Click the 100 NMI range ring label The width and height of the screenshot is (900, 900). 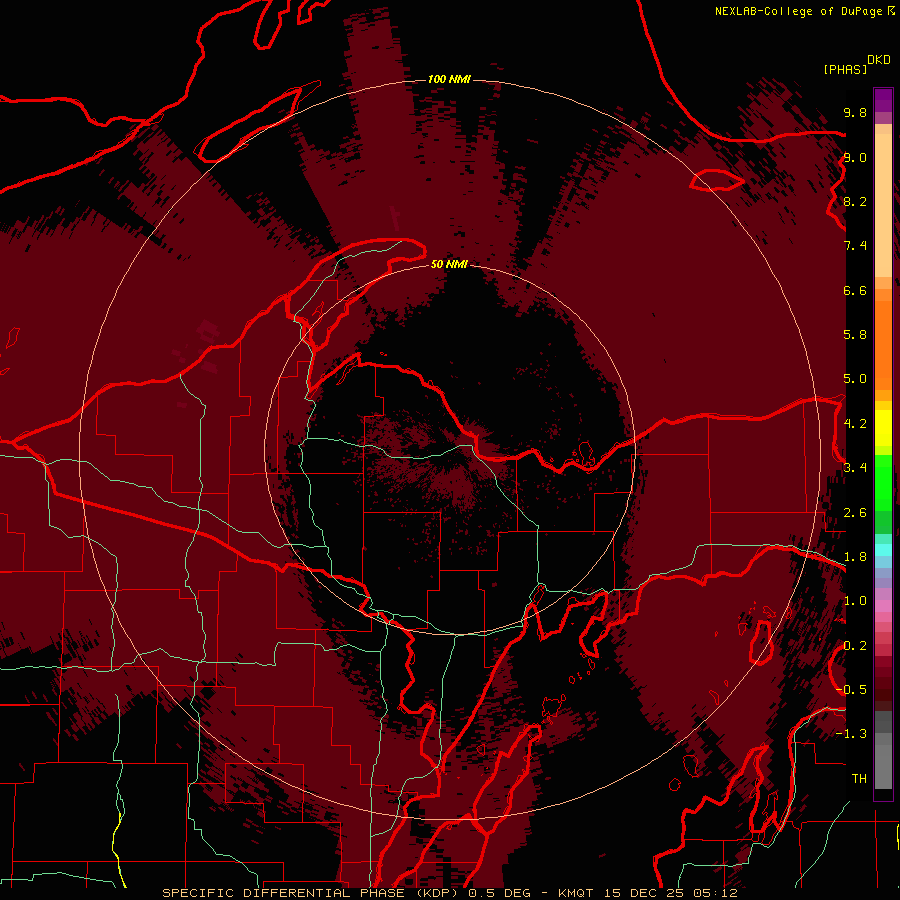449,79
